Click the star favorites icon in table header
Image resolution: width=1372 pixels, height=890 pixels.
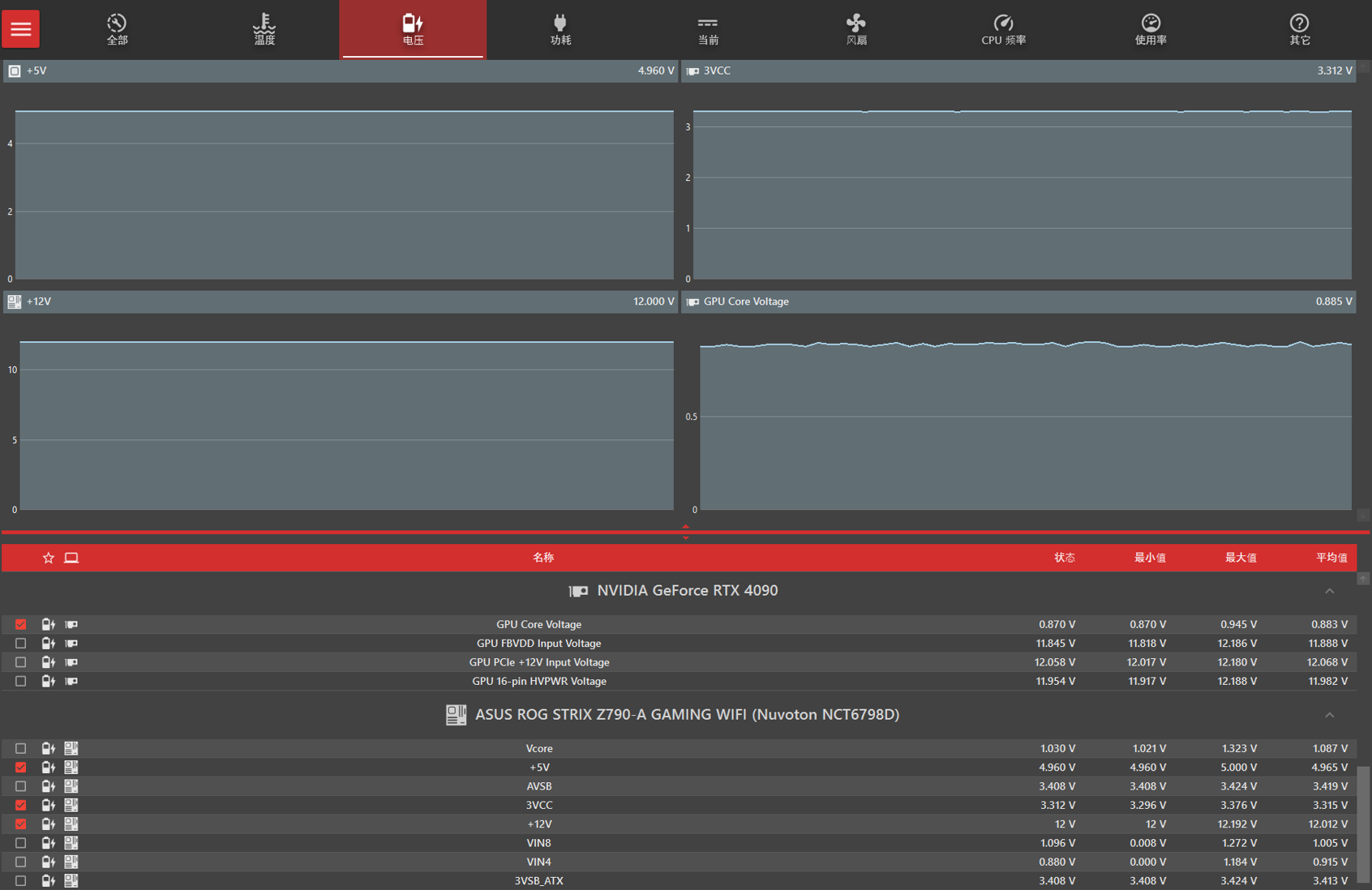click(49, 558)
